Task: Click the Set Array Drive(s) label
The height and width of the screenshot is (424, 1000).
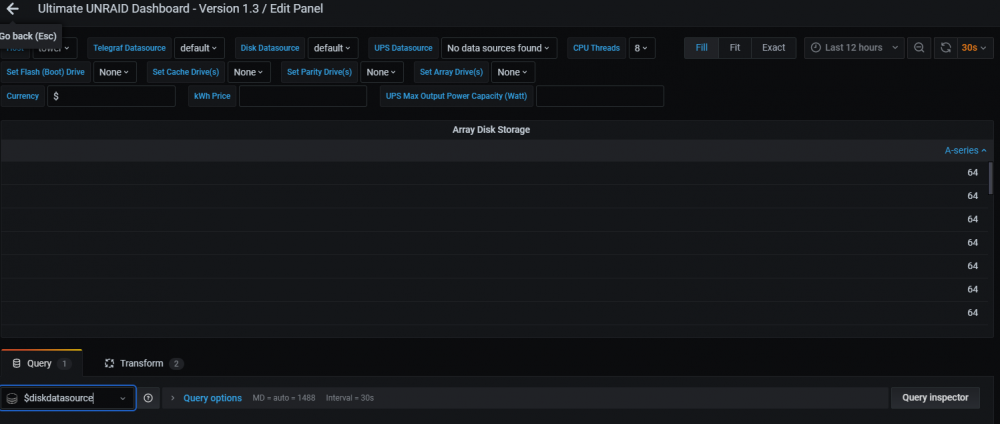Action: (452, 72)
